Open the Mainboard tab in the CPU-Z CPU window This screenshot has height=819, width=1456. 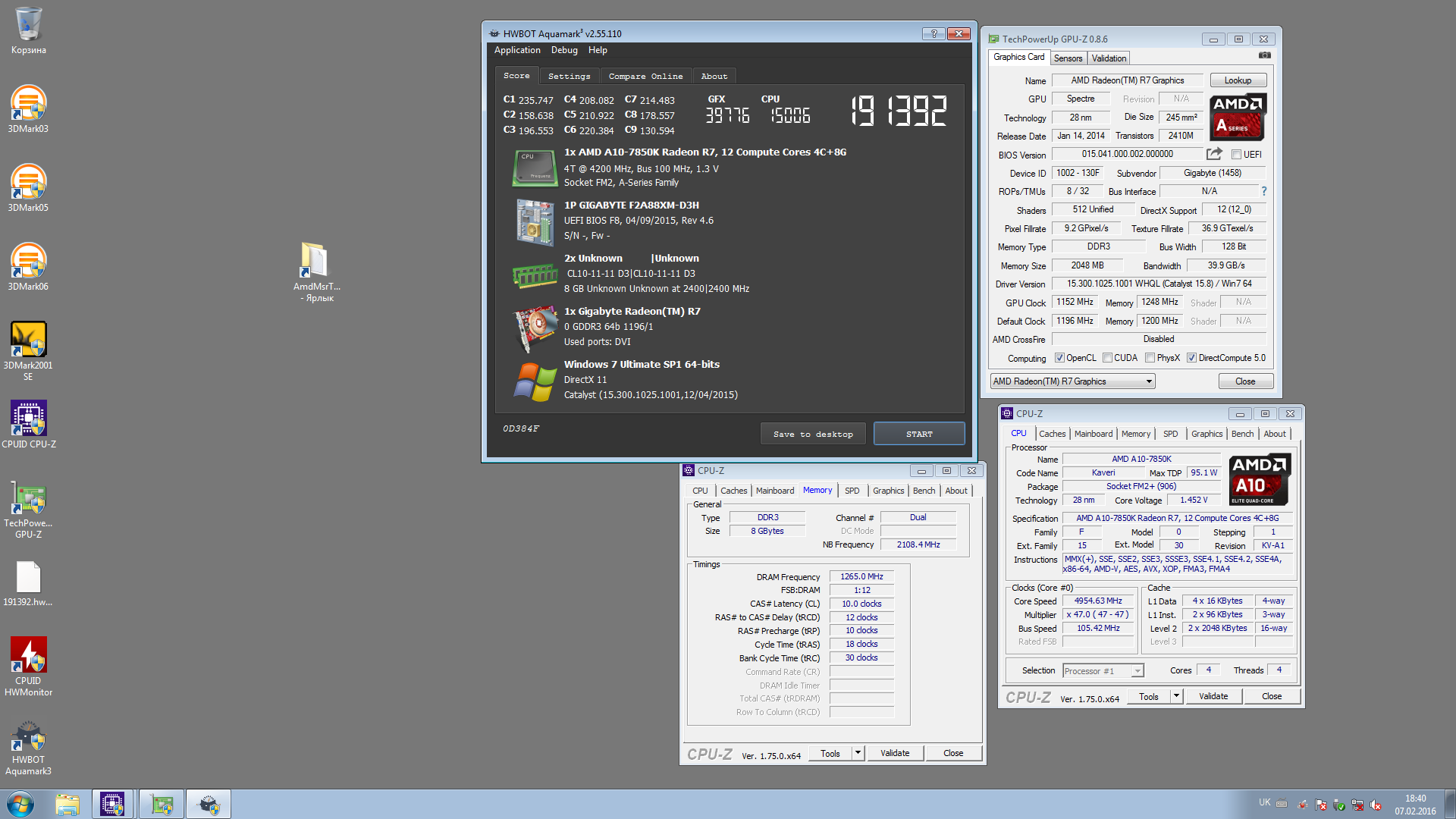click(x=1094, y=434)
